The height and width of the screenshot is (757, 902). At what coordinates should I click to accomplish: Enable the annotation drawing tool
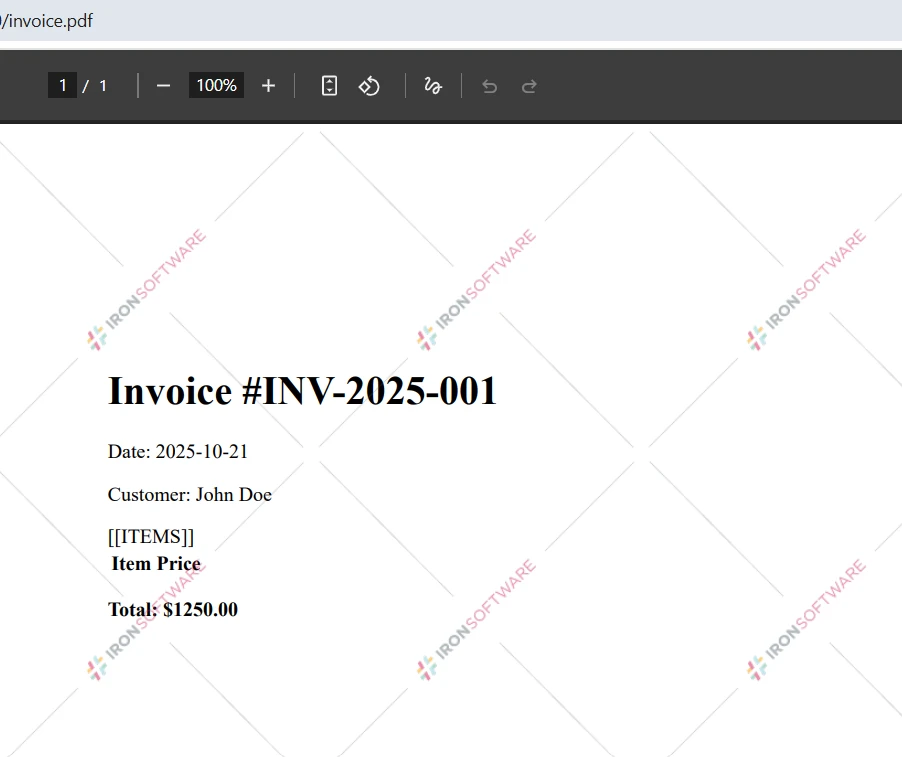[432, 86]
